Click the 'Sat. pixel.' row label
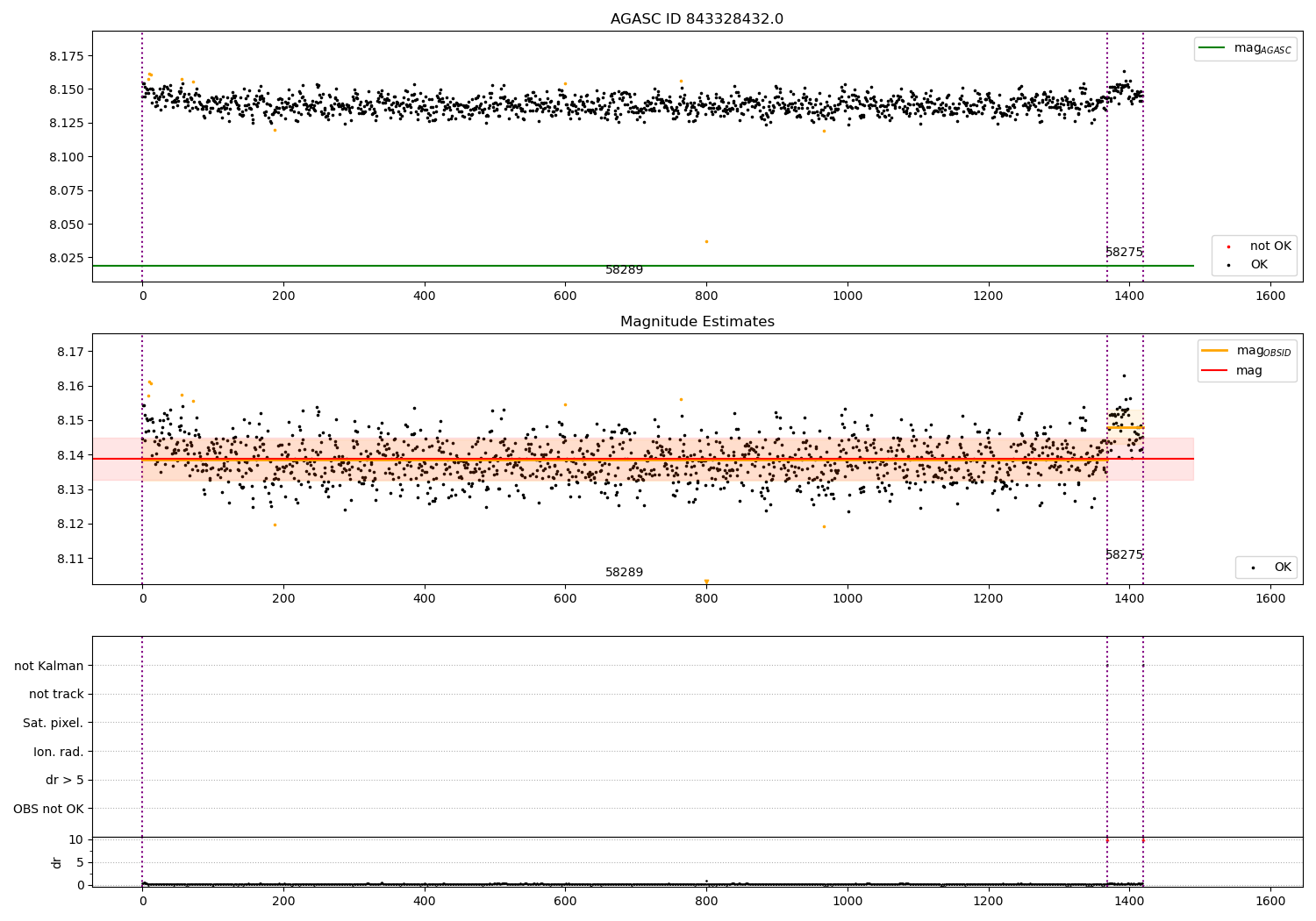 tap(54, 724)
